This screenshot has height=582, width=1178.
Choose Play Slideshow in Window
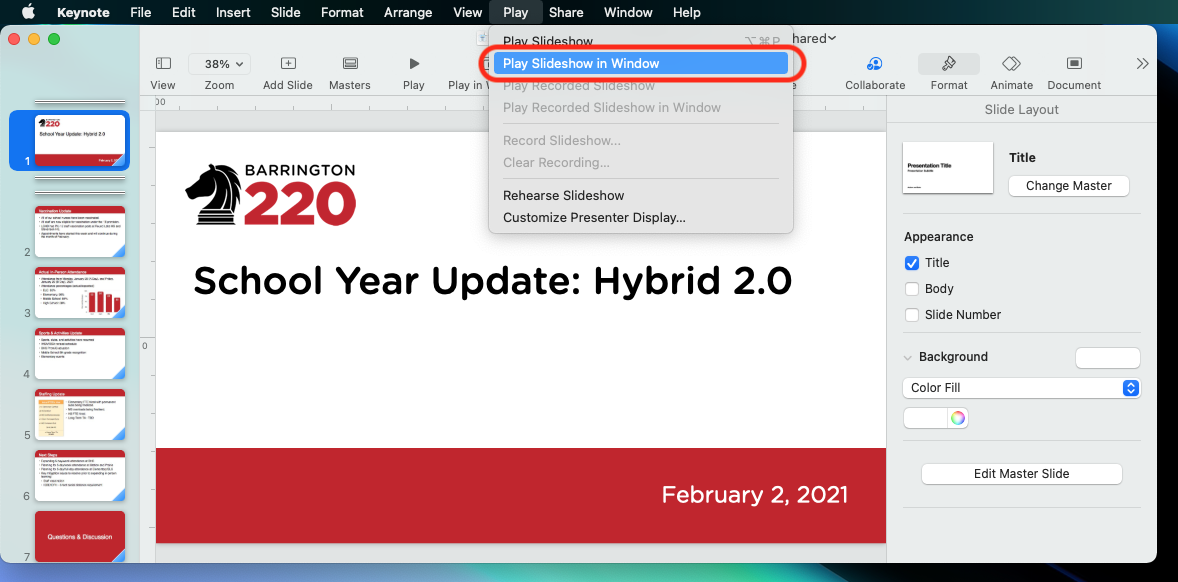(x=641, y=63)
